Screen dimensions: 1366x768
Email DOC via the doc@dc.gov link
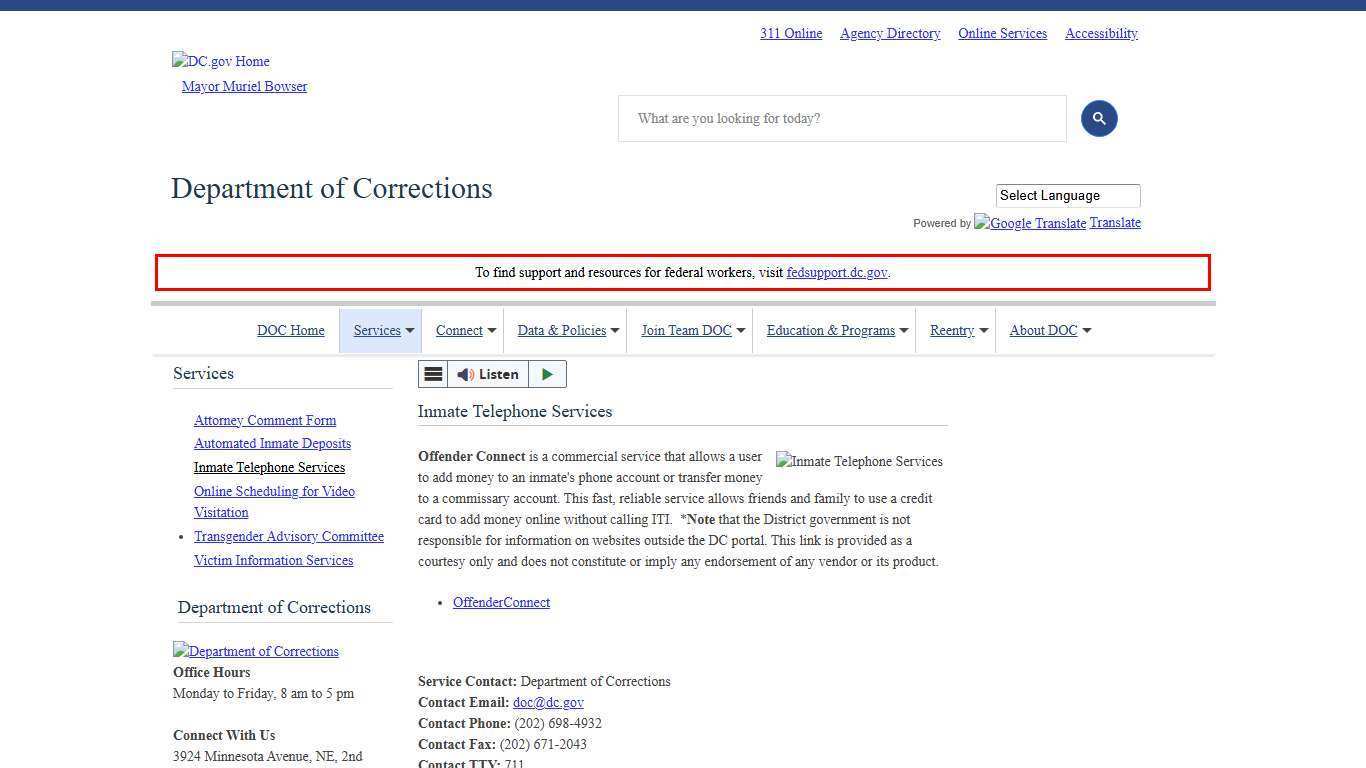548,702
